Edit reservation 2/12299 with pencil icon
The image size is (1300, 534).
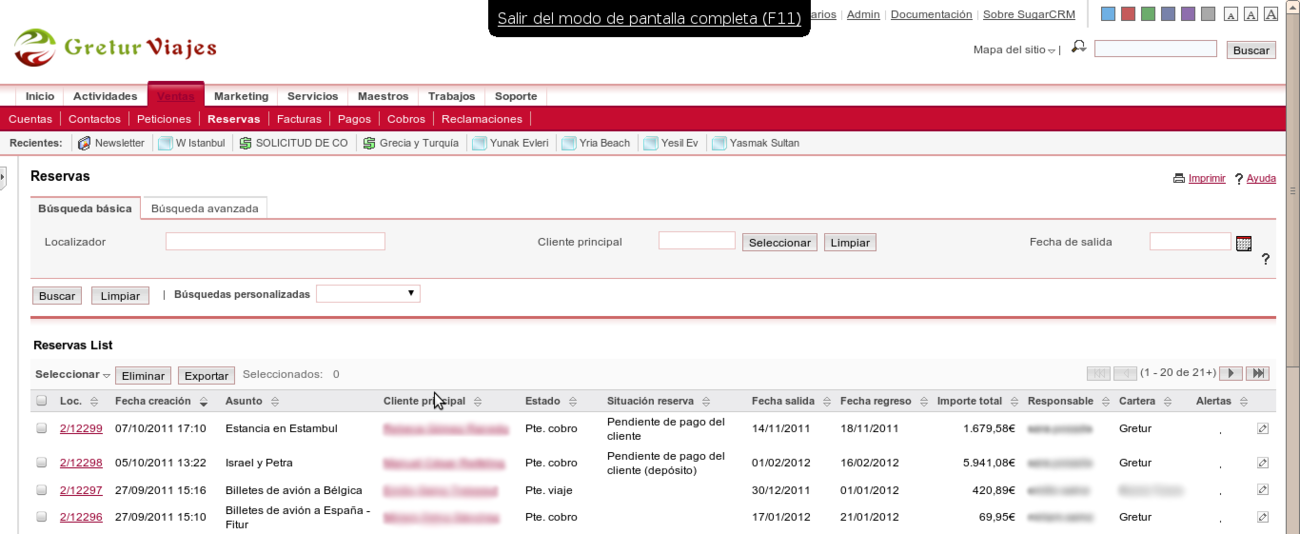coord(1263,429)
